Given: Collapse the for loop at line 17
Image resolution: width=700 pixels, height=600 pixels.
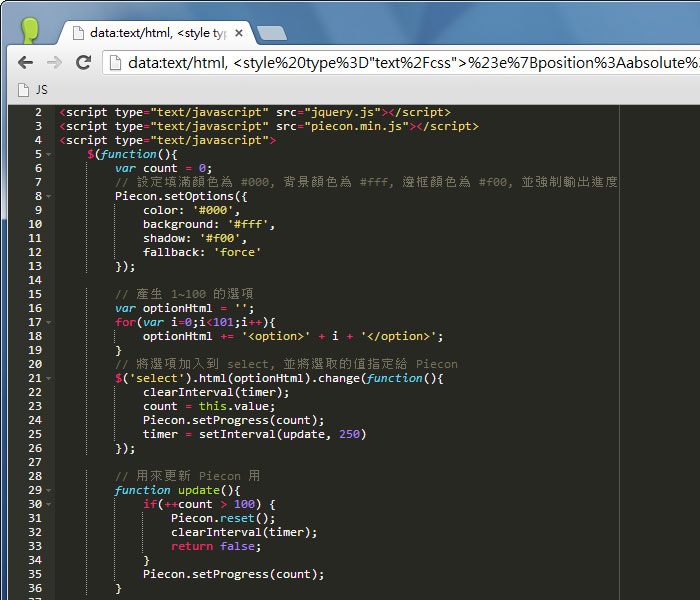Looking at the screenshot, I should pyautogui.click(x=49, y=323).
